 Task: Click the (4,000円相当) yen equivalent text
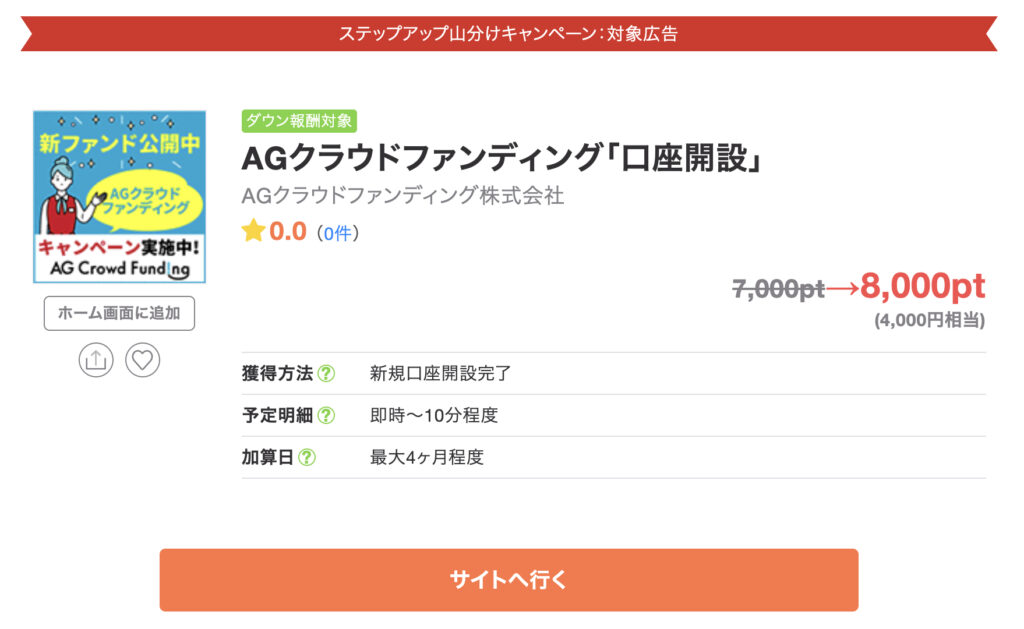tap(929, 321)
